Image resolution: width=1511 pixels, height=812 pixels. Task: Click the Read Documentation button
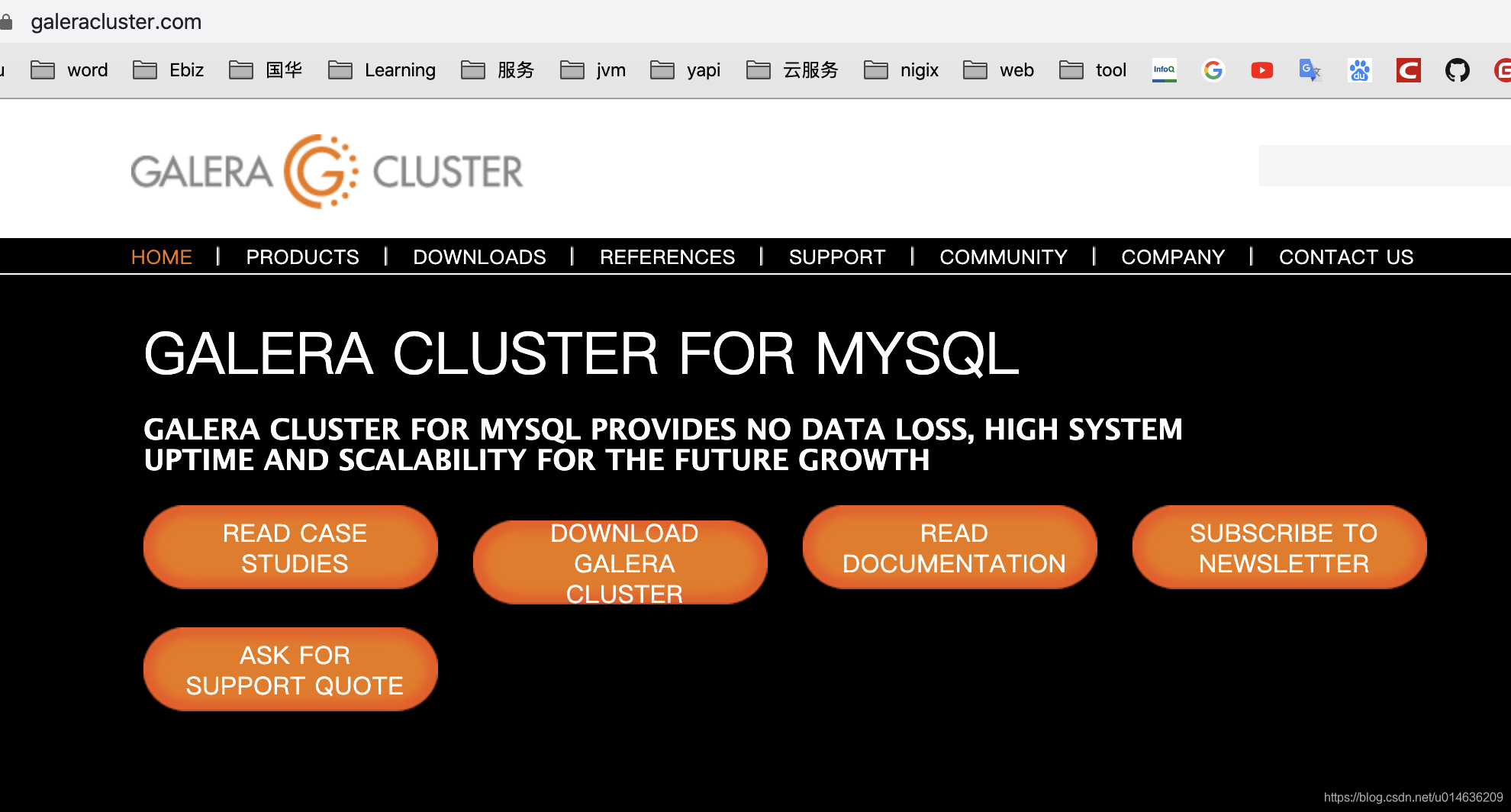(950, 547)
